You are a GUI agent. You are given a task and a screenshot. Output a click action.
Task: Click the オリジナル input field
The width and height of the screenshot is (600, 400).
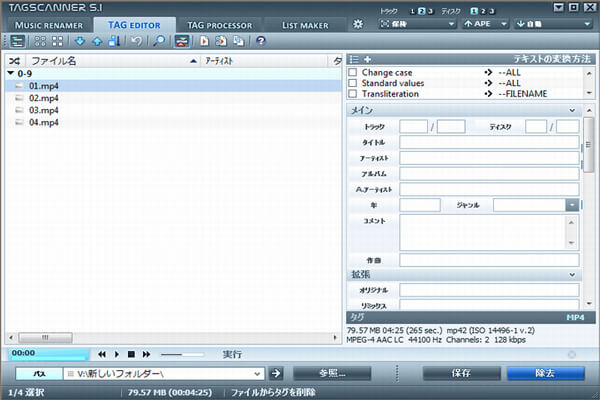(x=489, y=290)
